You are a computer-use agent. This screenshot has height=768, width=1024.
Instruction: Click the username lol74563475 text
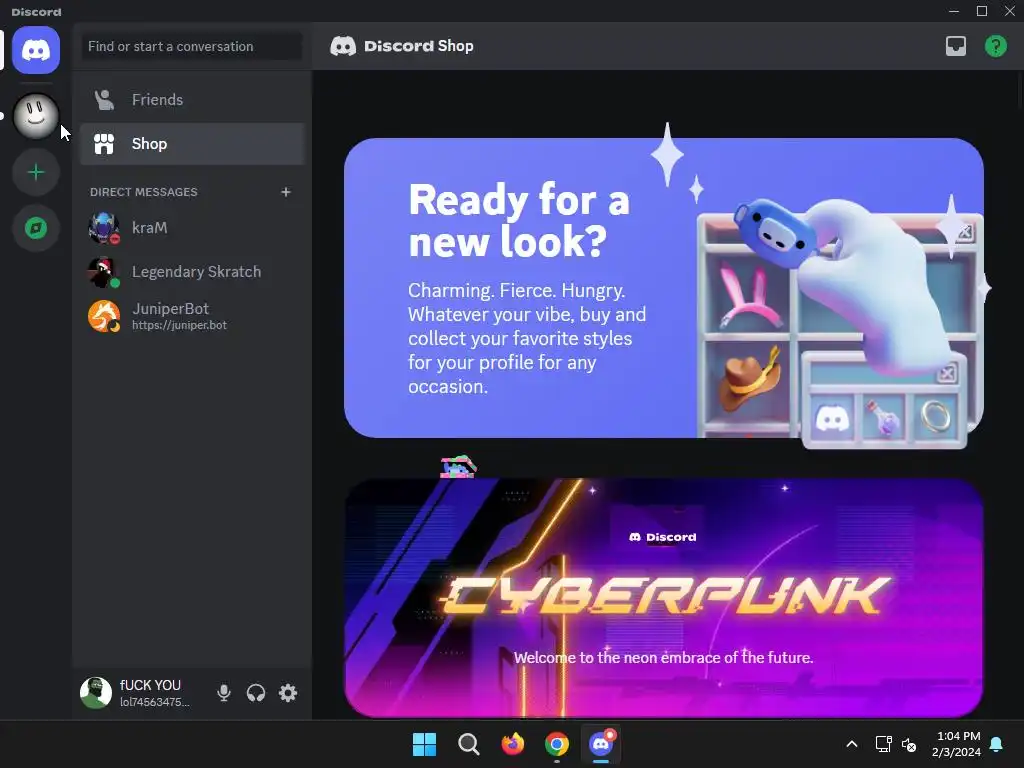155,703
